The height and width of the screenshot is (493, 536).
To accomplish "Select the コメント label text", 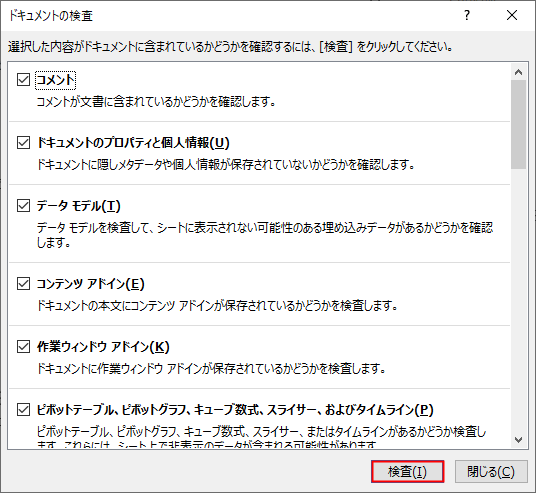I will pyautogui.click(x=55, y=80).
